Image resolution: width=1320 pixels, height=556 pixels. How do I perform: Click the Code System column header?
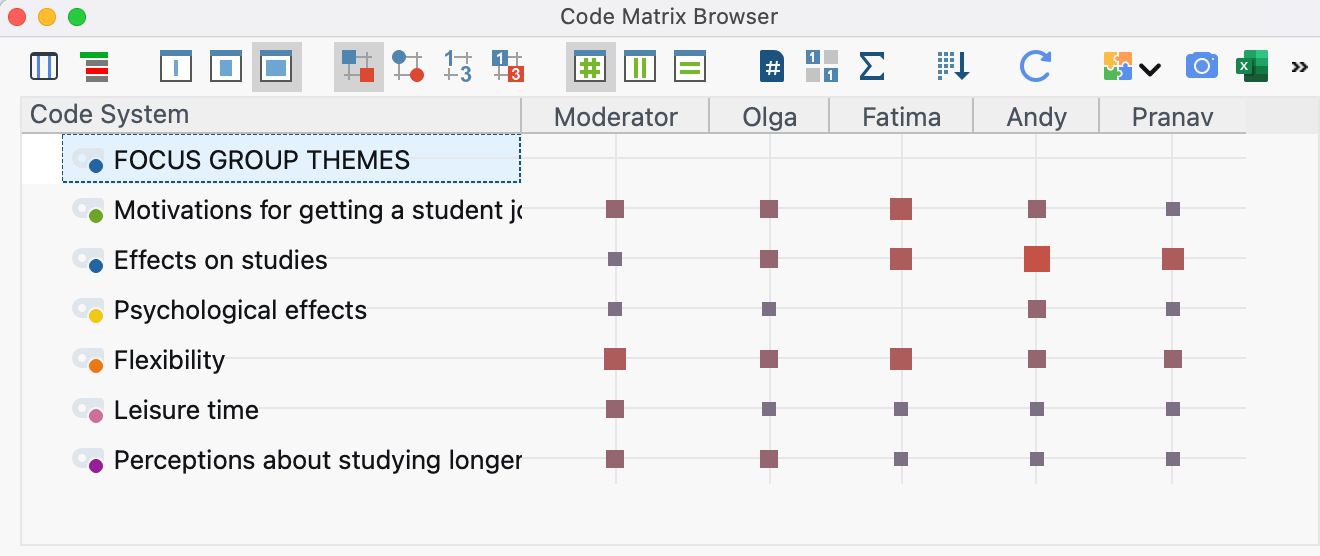(271, 115)
